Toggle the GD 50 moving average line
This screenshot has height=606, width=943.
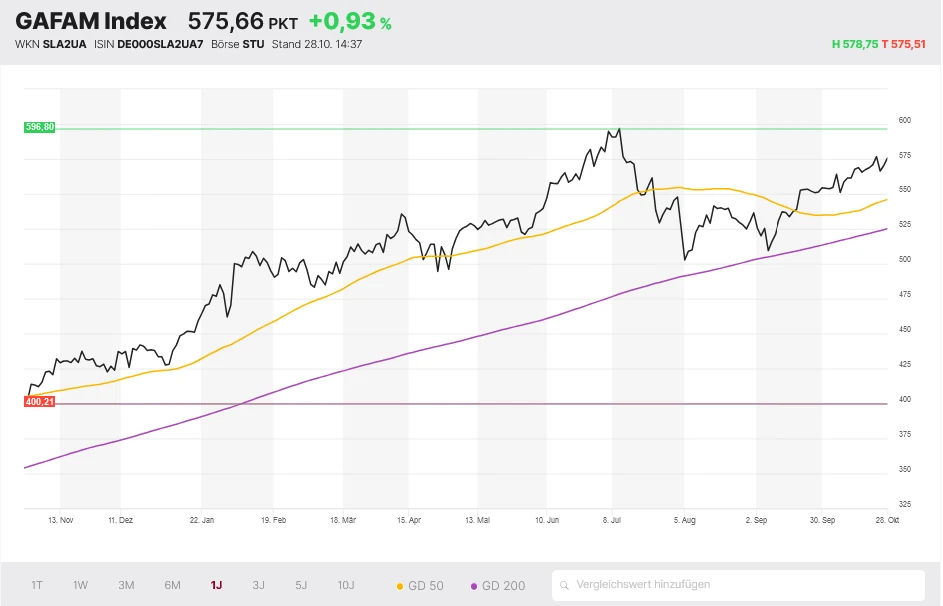click(x=420, y=585)
